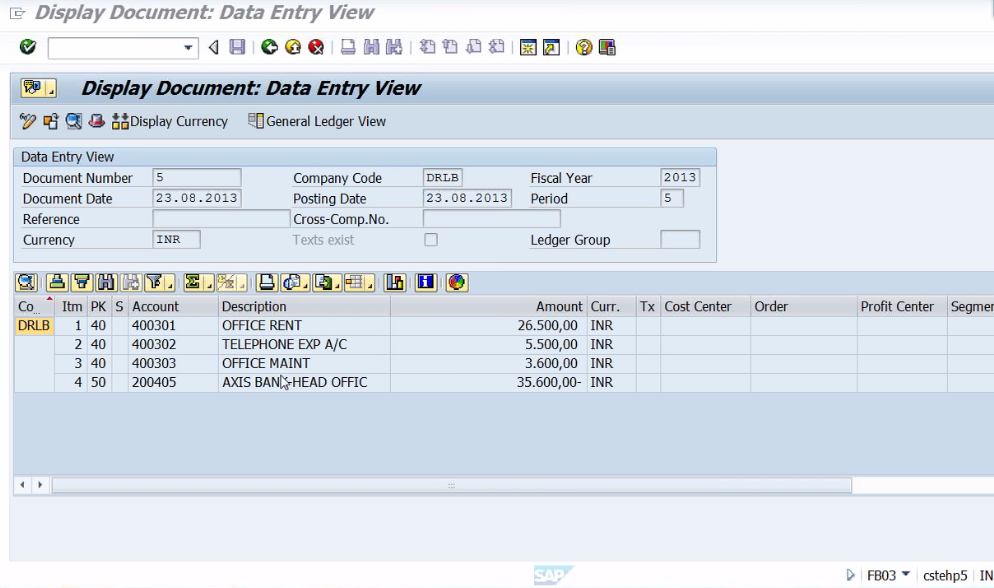Select account number 400302

point(154,345)
